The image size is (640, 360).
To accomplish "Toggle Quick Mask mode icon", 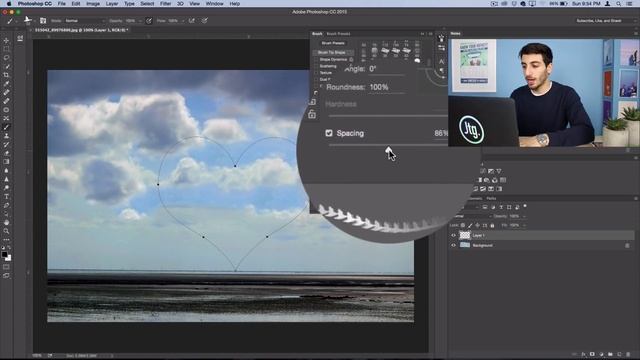I will point(6,267).
